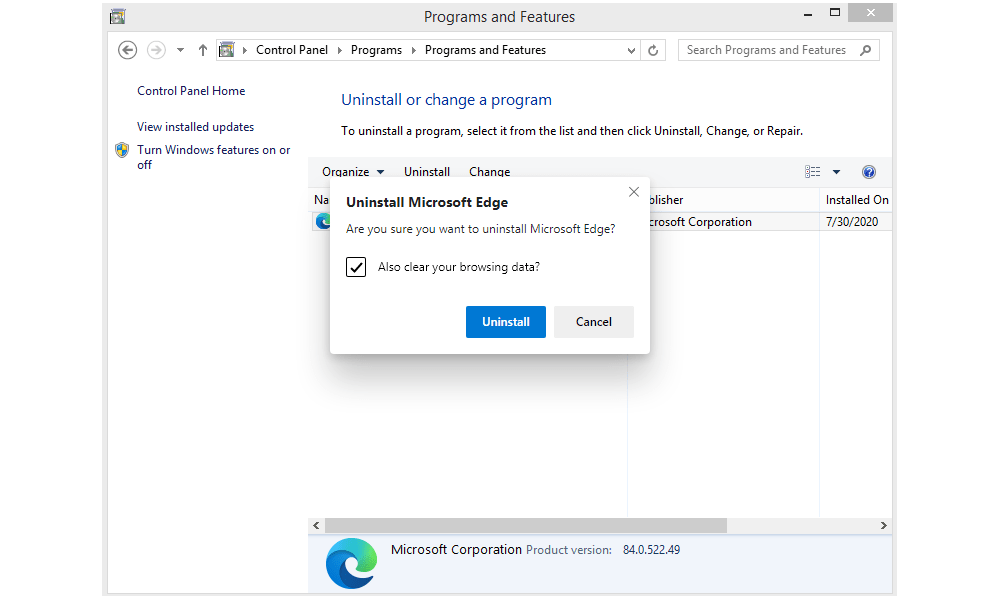Click the Search Programs and Features field
1000x600 pixels.
coord(778,50)
